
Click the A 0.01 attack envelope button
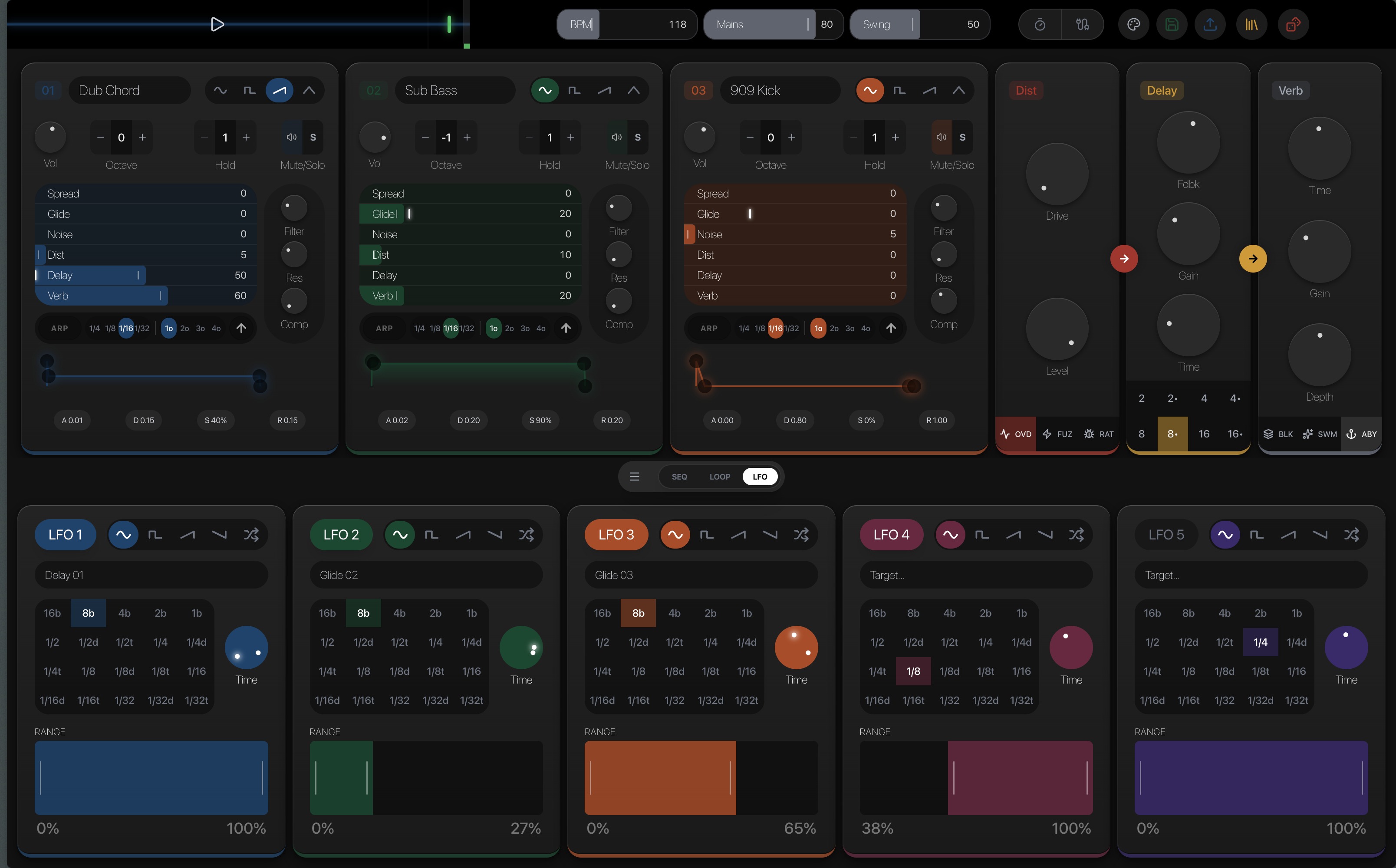tap(72, 420)
